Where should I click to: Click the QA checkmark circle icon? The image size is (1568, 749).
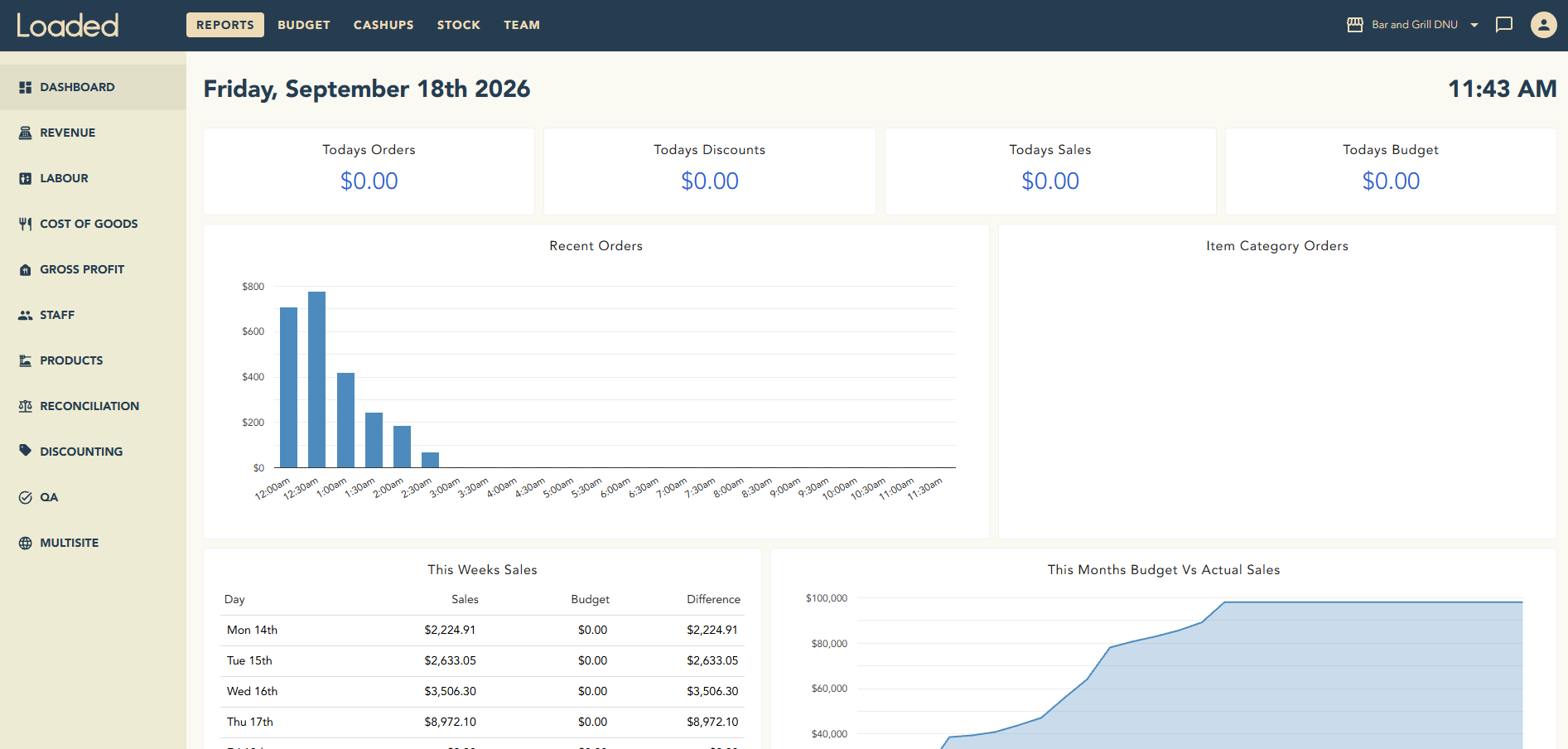tap(26, 497)
